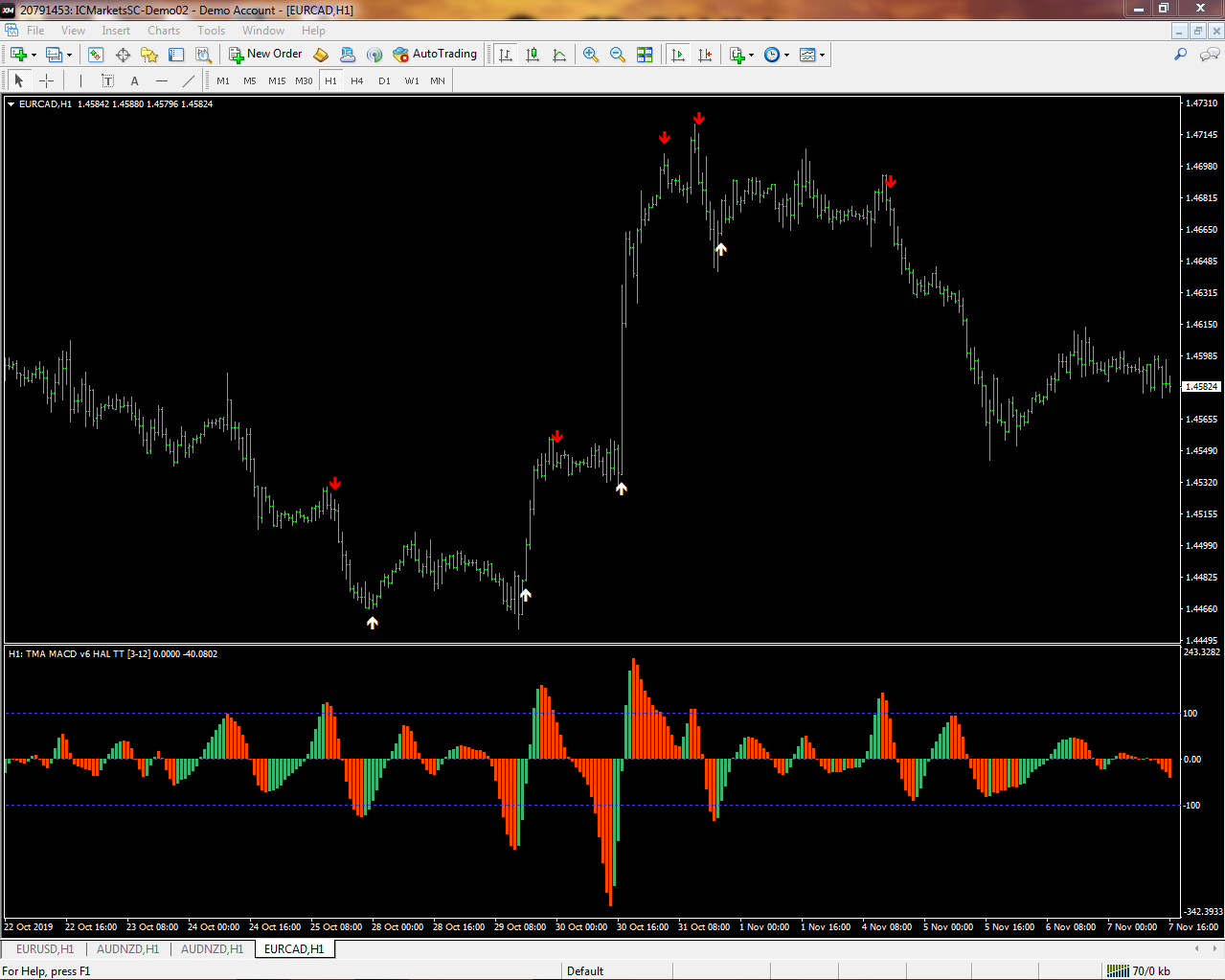Expand the Templates dropdown arrow
This screenshot has height=980, width=1225.
[x=822, y=55]
